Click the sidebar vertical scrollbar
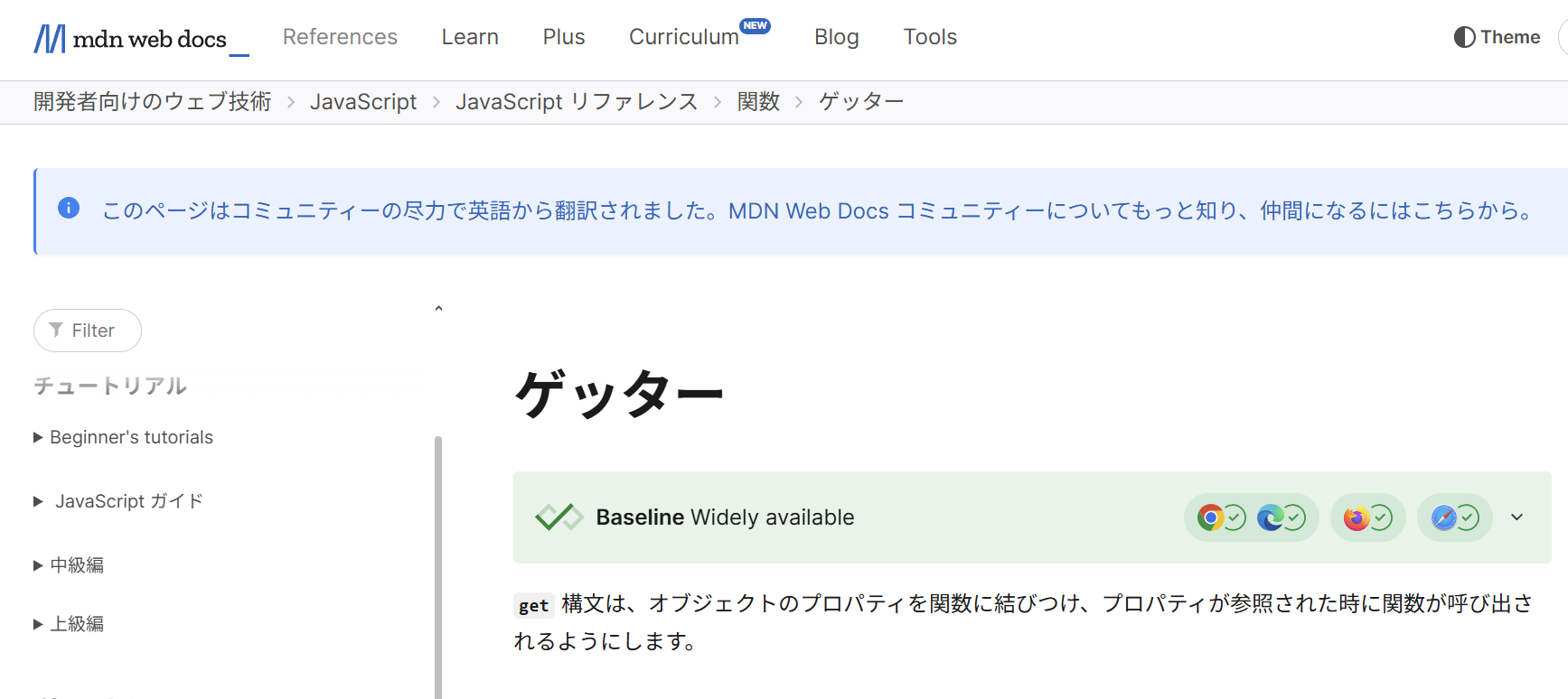1568x699 pixels. (x=438, y=567)
